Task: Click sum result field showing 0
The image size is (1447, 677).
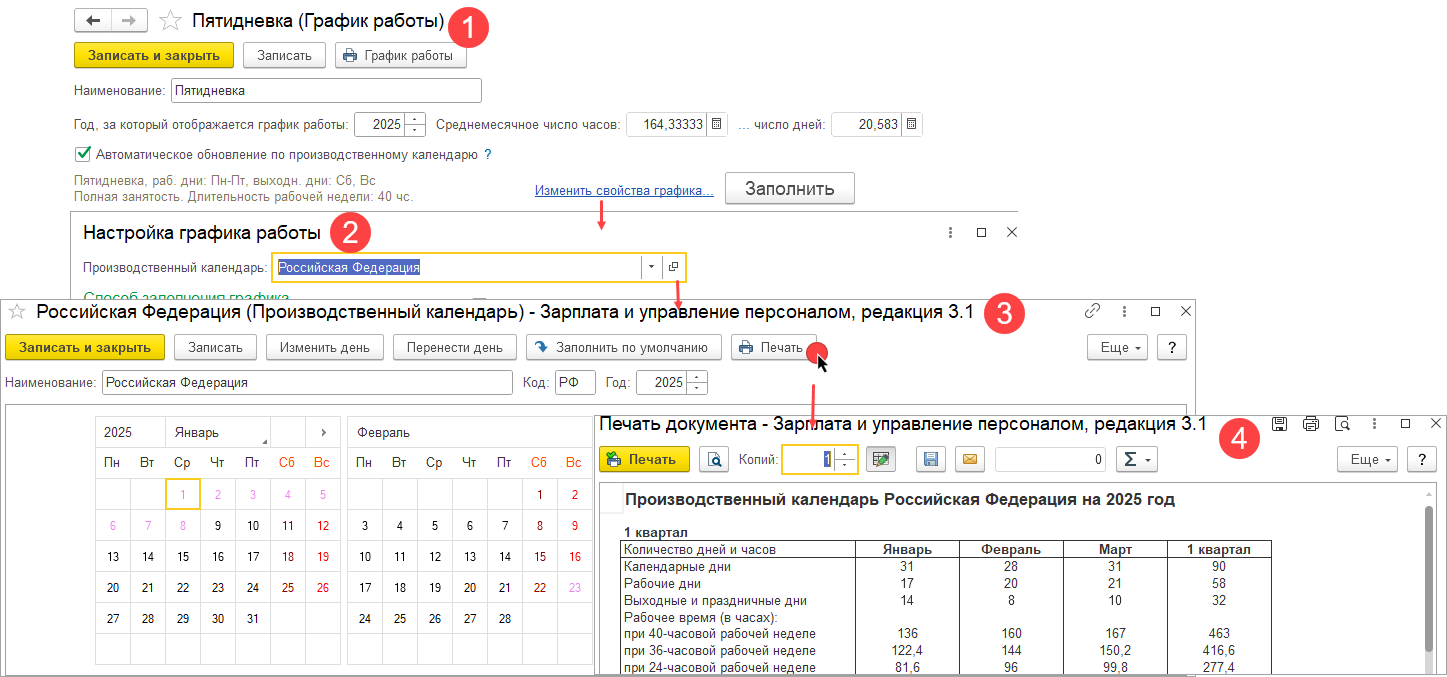Action: point(1051,459)
